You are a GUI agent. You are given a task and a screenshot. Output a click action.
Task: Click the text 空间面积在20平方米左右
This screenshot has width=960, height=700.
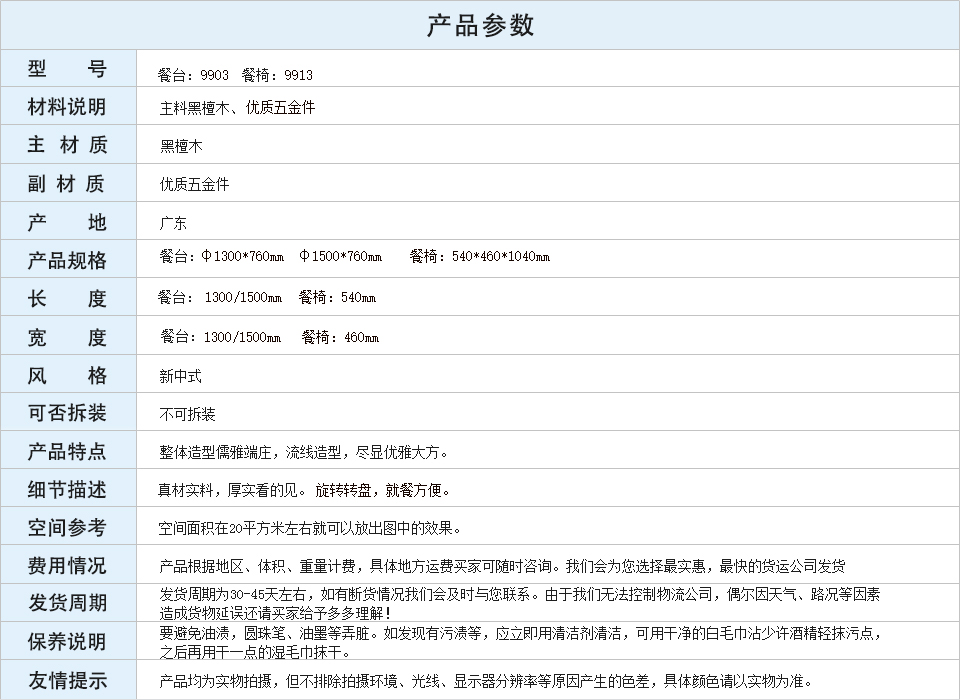pyautogui.click(x=234, y=528)
